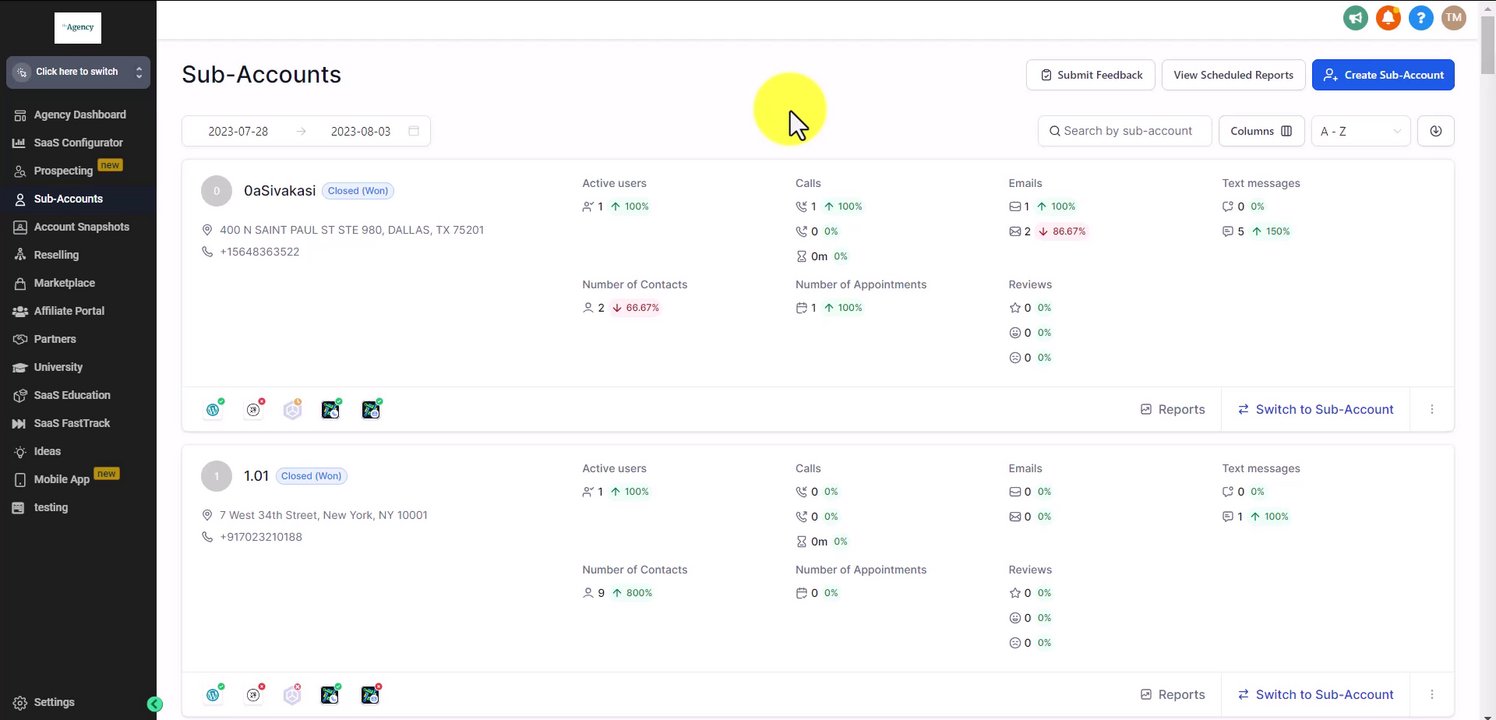Image resolution: width=1496 pixels, height=720 pixels.
Task: Open the megaphone announcements icon
Action: 1355,17
